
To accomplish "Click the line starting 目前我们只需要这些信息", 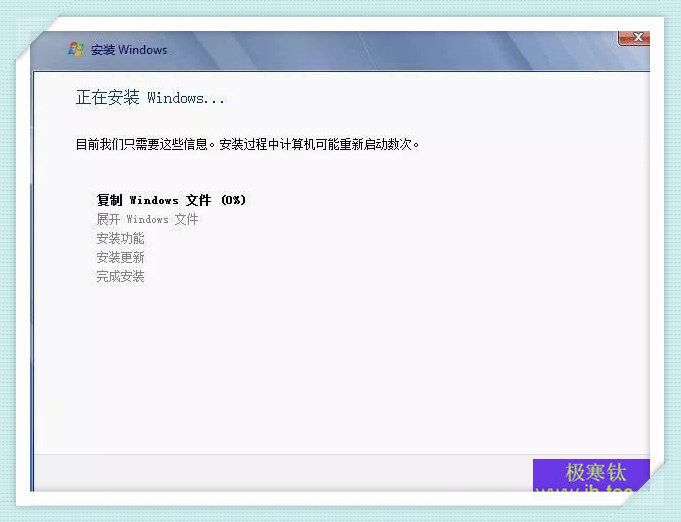I will coord(248,144).
